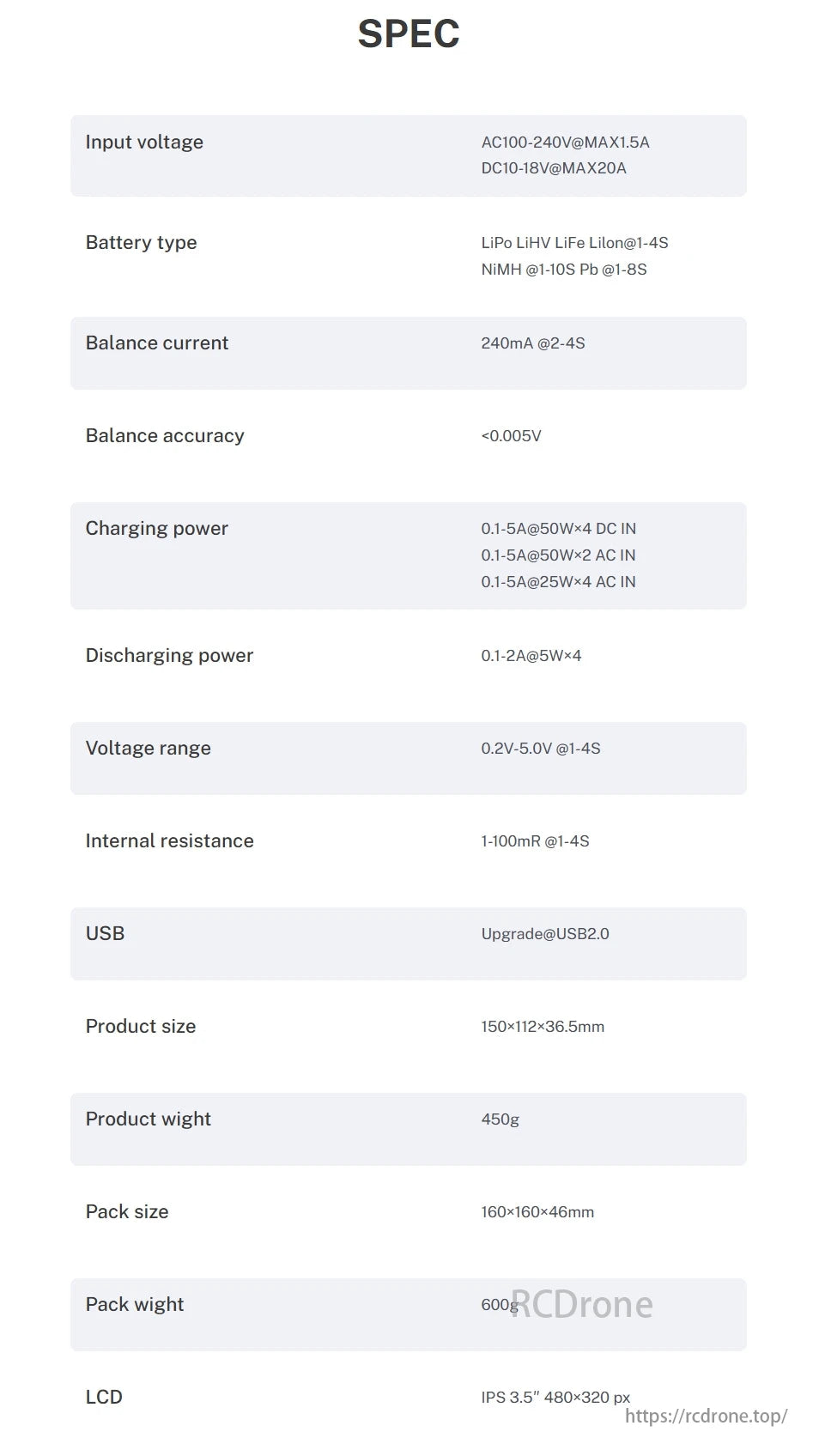
Task: Click the NiMH @1-10S Pb @1-8S line
Action: [563, 270]
